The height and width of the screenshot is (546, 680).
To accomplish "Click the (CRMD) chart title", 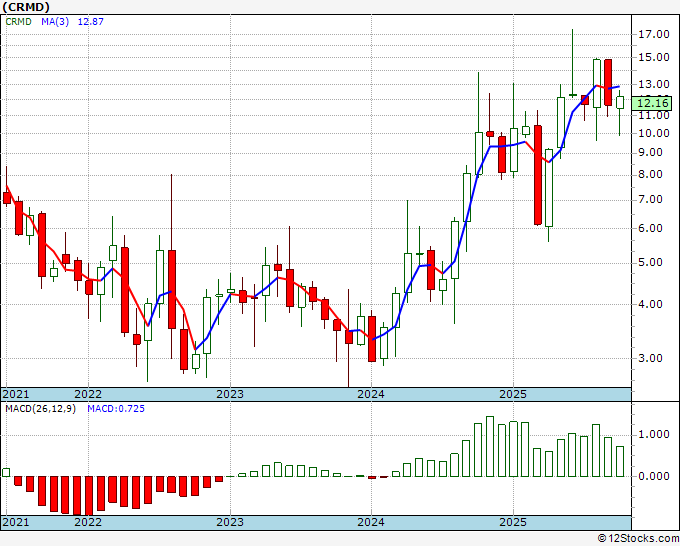I will click(26, 7).
